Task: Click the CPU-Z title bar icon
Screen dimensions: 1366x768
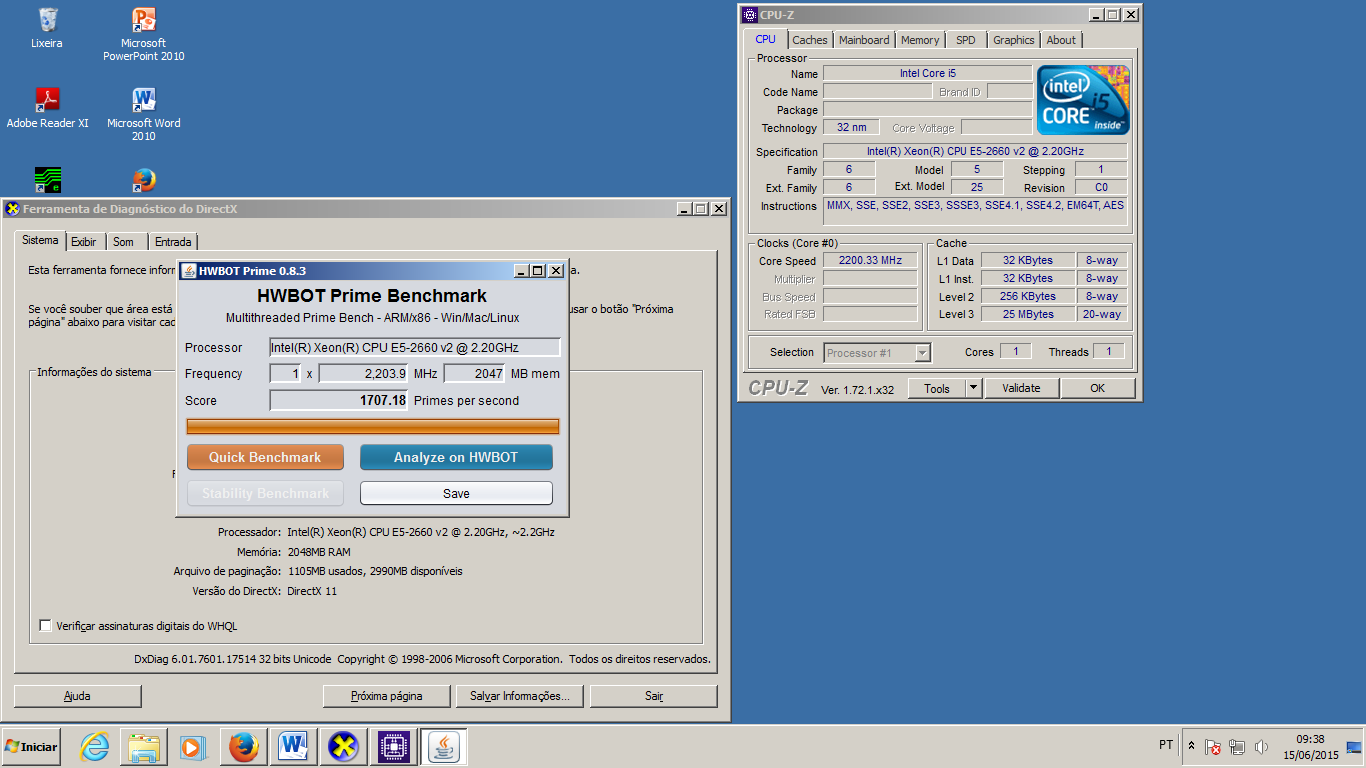Action: click(x=750, y=15)
